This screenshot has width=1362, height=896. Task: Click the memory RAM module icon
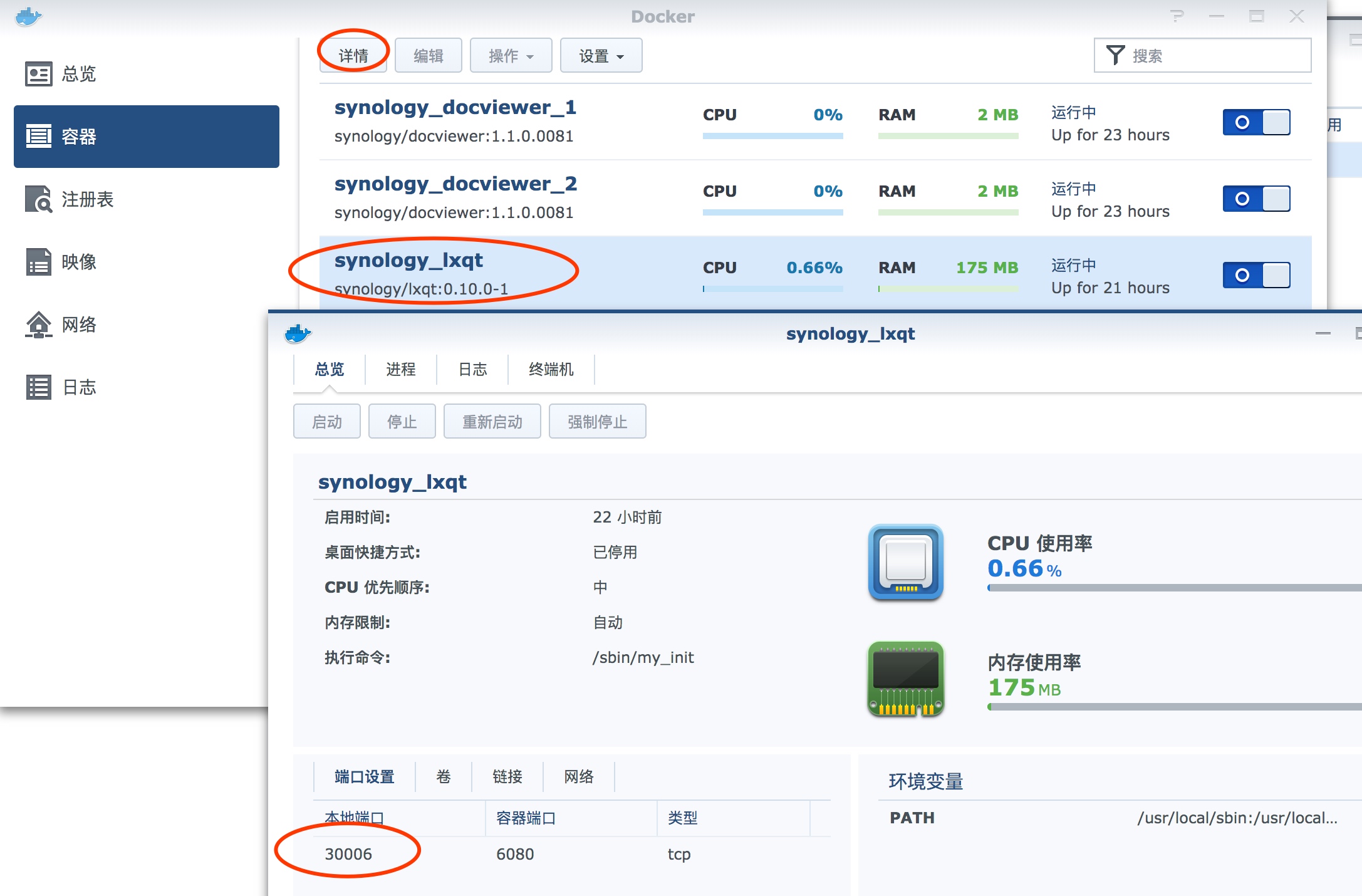pyautogui.click(x=906, y=679)
